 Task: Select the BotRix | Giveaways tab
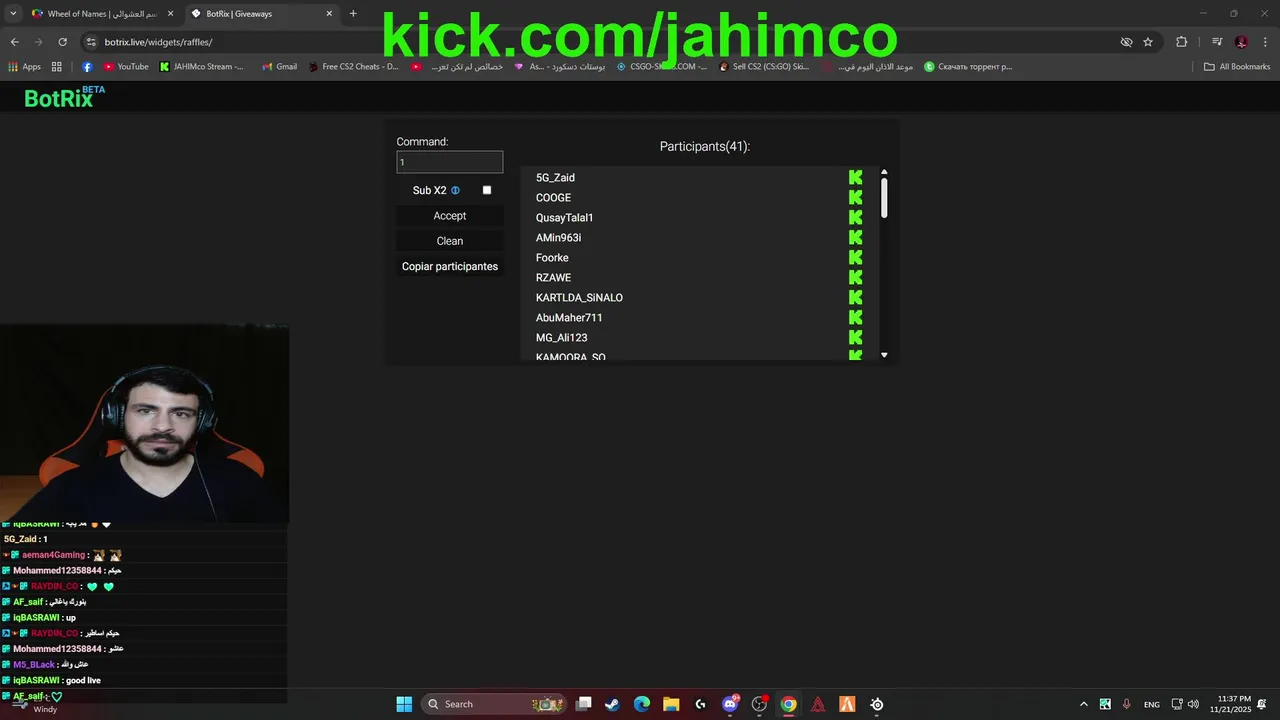click(260, 14)
